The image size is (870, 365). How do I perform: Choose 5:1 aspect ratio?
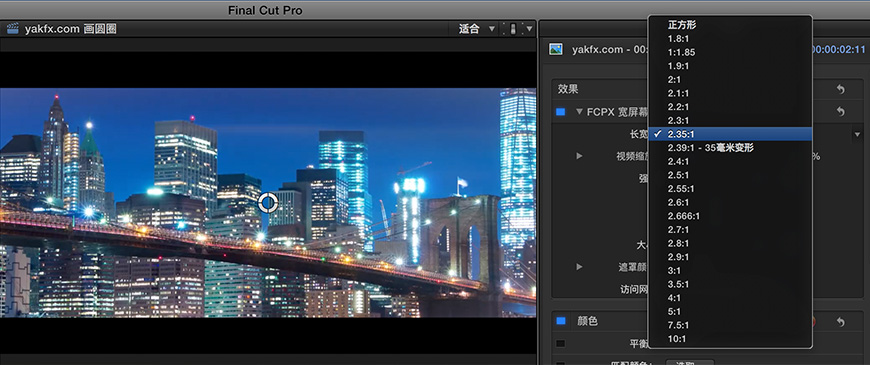730,311
